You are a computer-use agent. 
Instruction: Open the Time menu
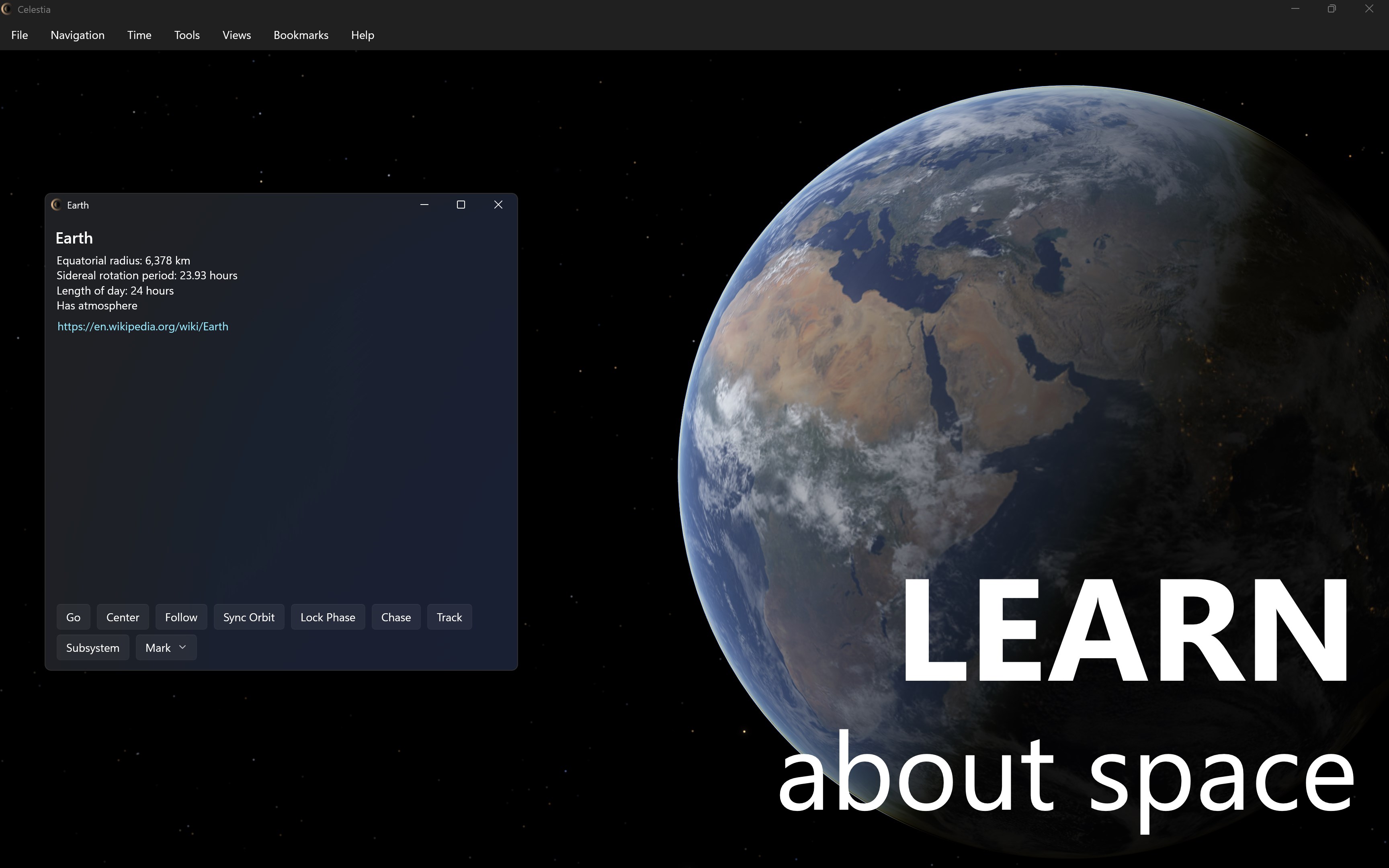click(x=139, y=35)
